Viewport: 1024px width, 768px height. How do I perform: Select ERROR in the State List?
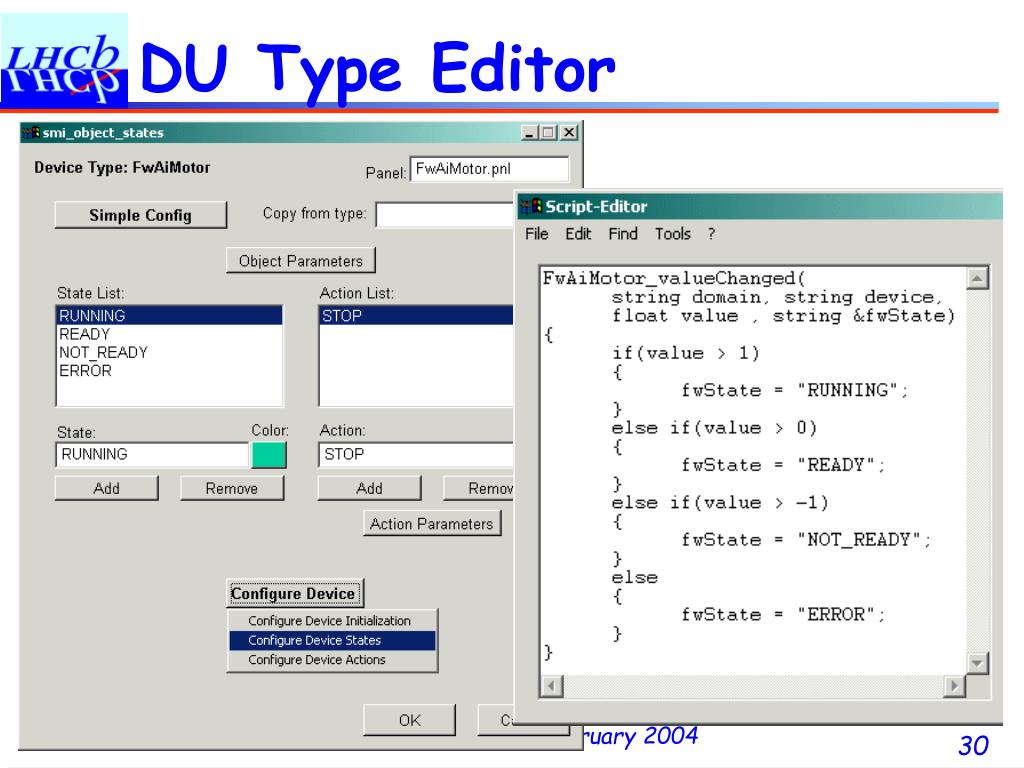click(170, 370)
